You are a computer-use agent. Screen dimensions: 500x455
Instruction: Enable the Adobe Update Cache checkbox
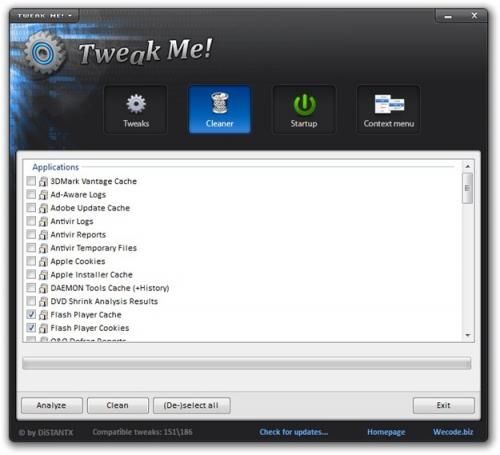[x=31, y=208]
